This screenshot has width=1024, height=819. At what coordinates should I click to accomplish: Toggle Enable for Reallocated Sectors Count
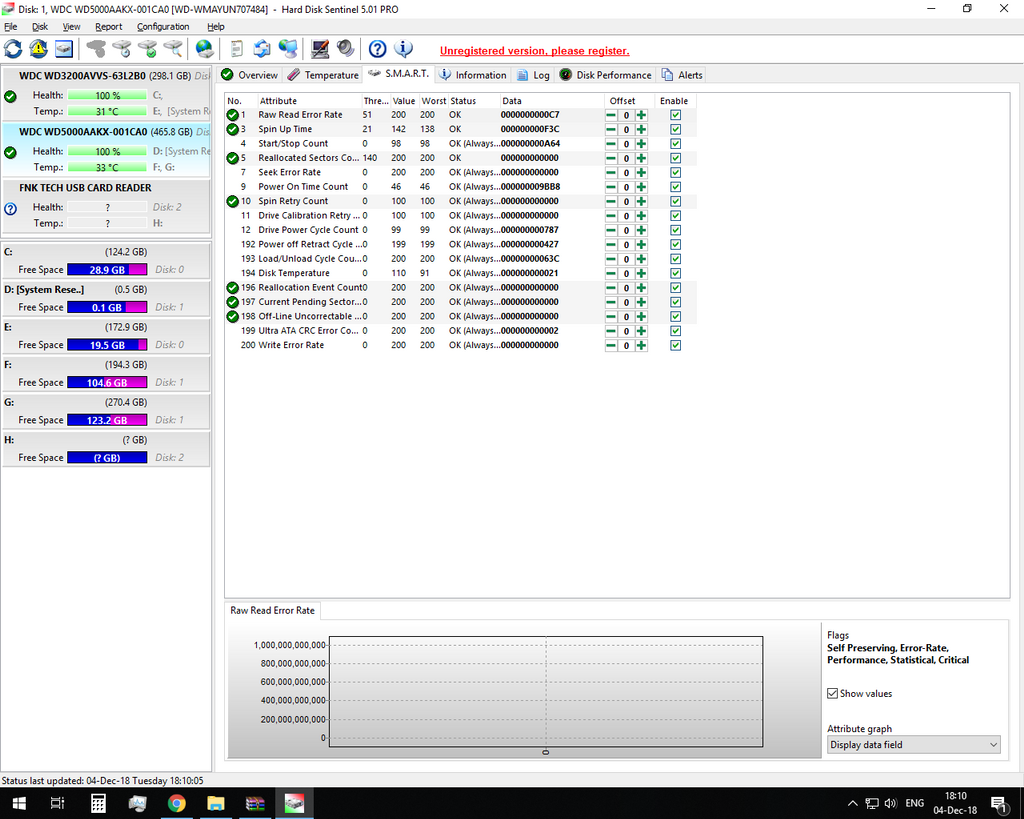pyautogui.click(x=675, y=158)
